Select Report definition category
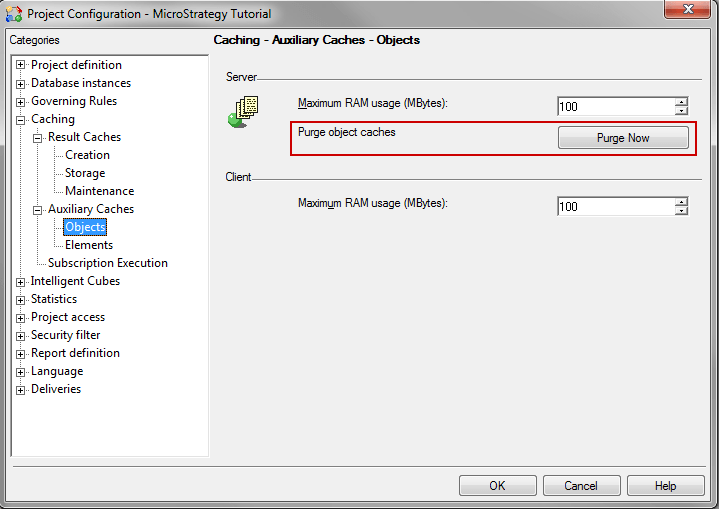The width and height of the screenshot is (719, 509). coord(75,353)
